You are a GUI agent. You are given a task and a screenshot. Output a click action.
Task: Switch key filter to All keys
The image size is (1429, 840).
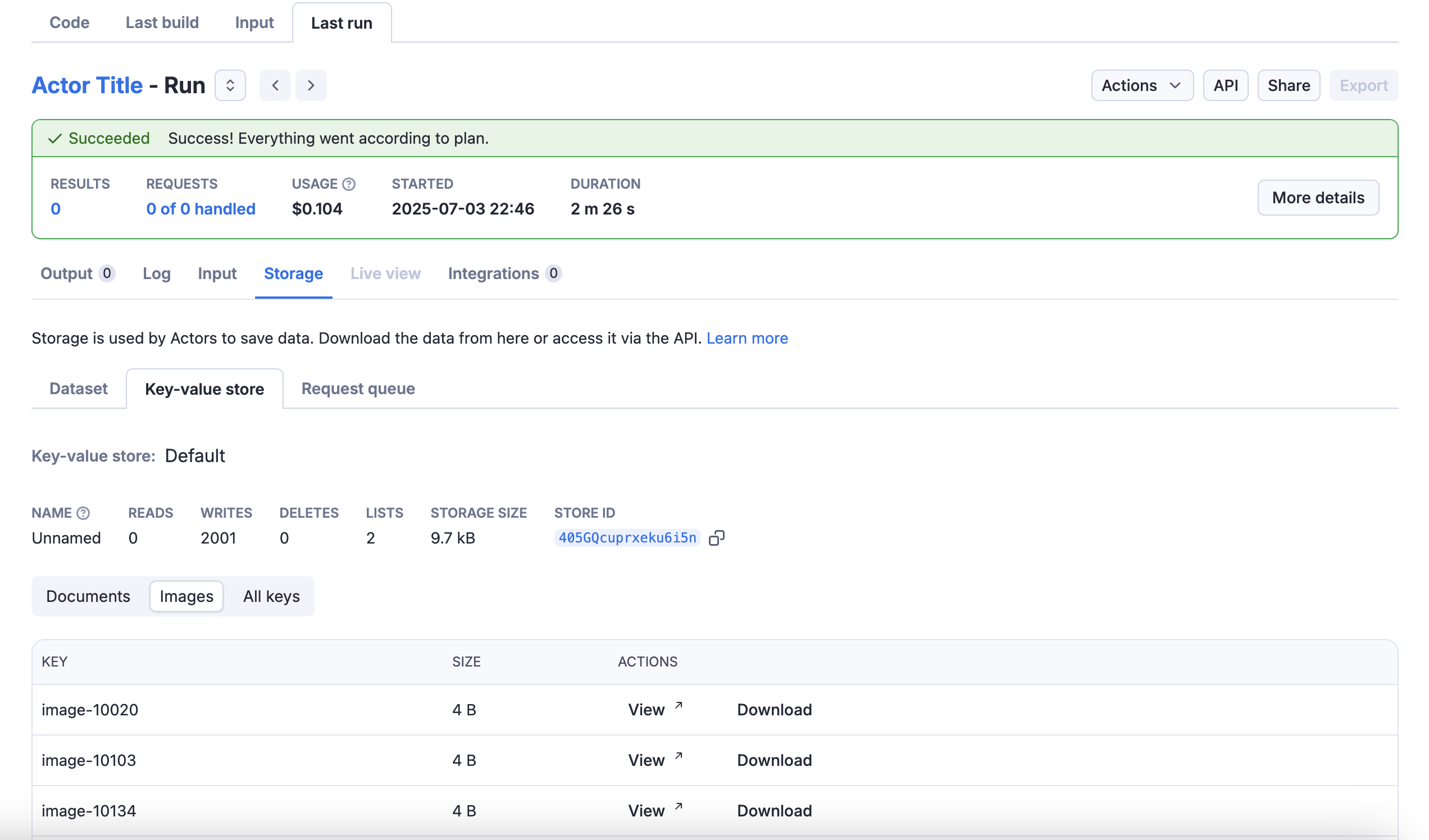pyautogui.click(x=271, y=596)
